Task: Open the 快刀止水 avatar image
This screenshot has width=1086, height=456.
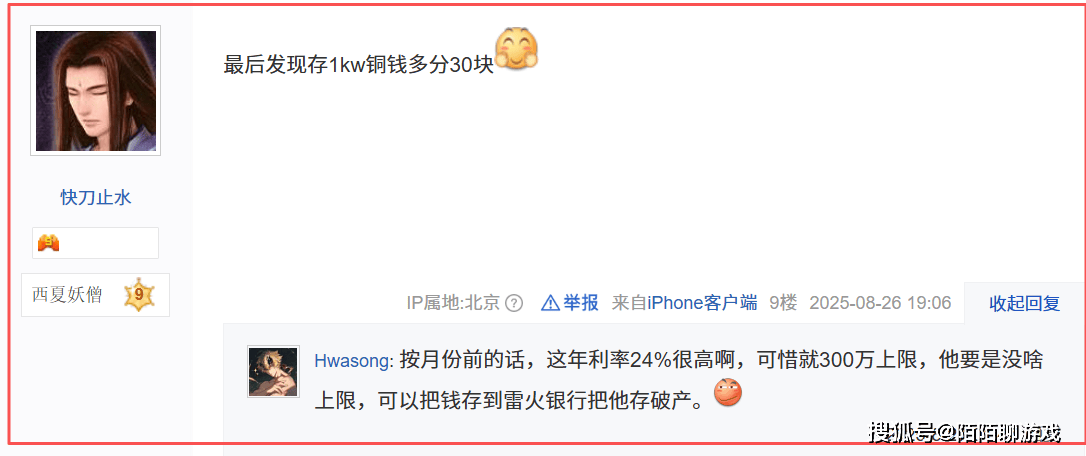Action: point(96,91)
